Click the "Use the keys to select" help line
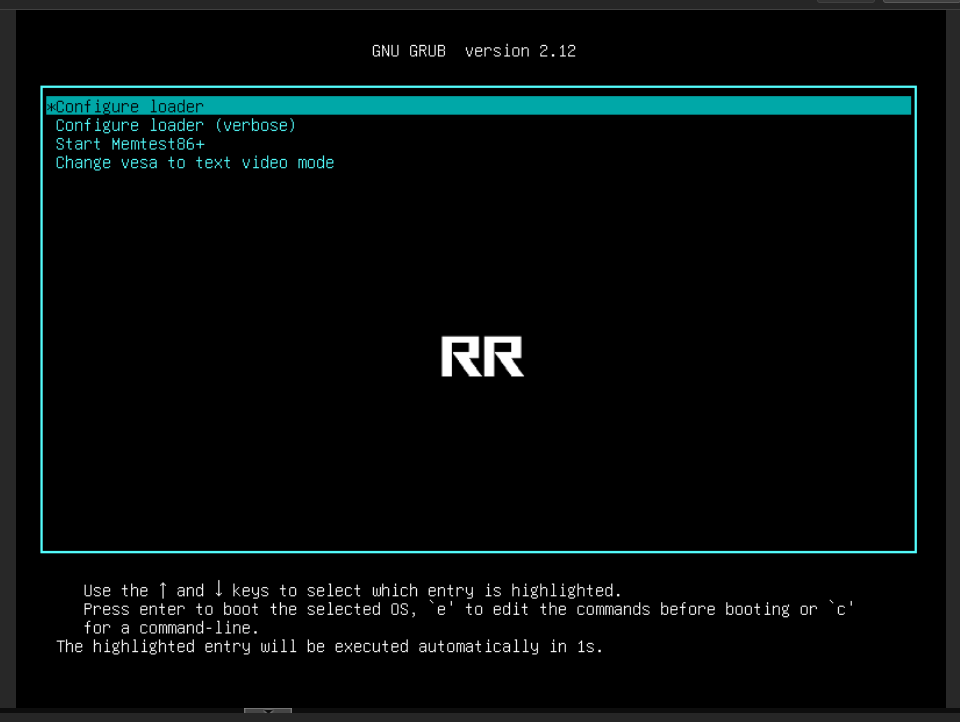Image resolution: width=960 pixels, height=722 pixels. [352, 590]
